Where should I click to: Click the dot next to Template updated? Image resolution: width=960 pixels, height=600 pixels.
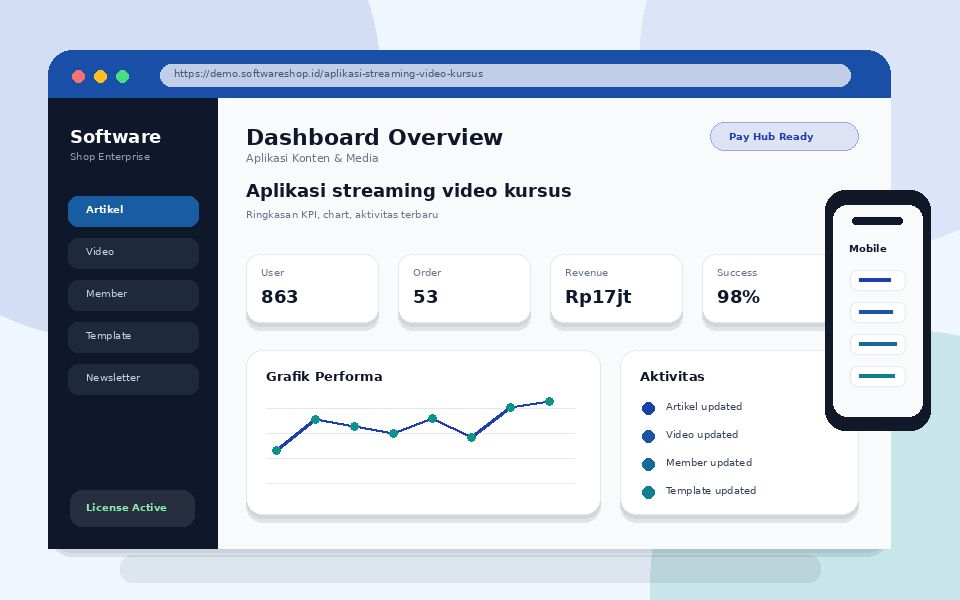[x=648, y=492]
